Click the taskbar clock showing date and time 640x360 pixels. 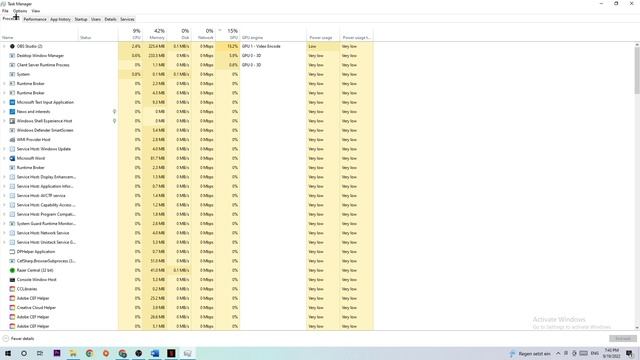tap(612, 353)
